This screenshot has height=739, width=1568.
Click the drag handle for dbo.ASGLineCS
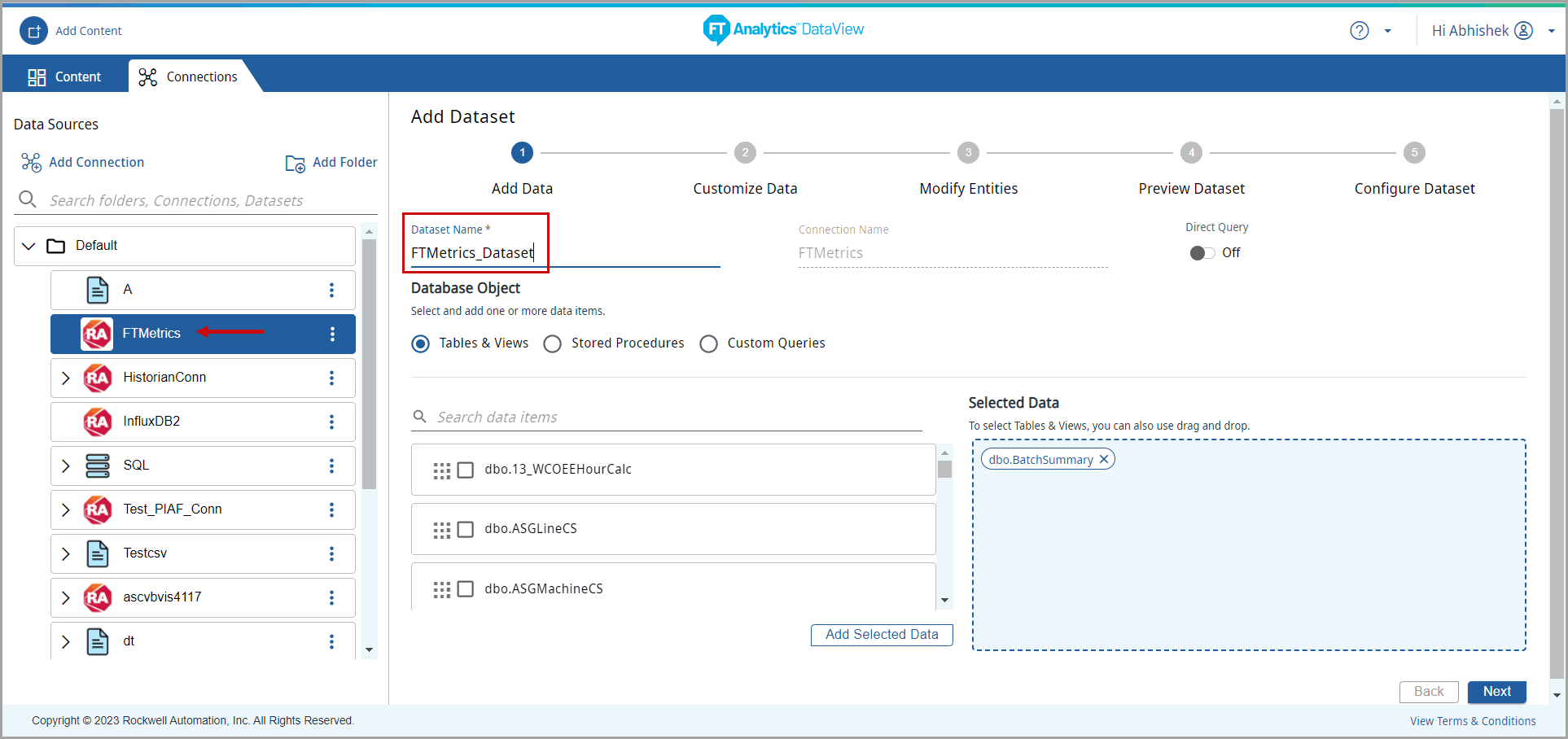441,531
